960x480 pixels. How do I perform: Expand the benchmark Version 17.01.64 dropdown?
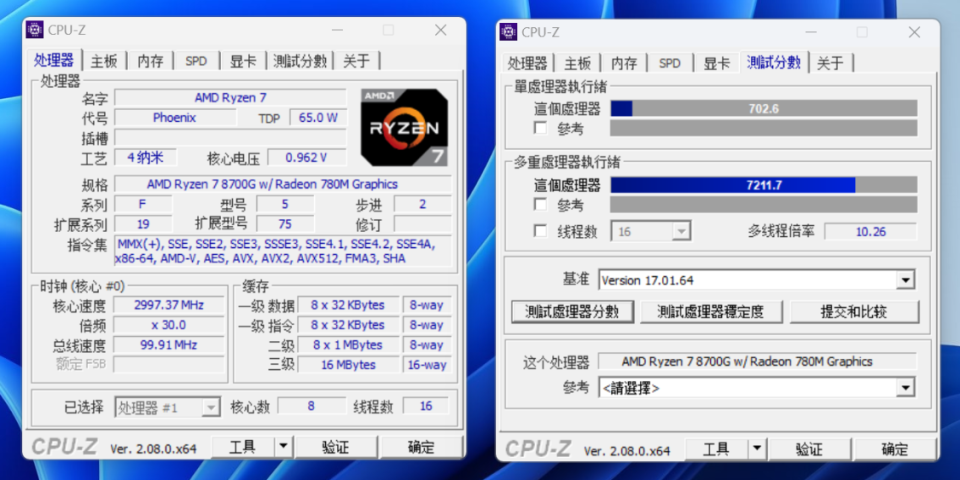coord(905,280)
